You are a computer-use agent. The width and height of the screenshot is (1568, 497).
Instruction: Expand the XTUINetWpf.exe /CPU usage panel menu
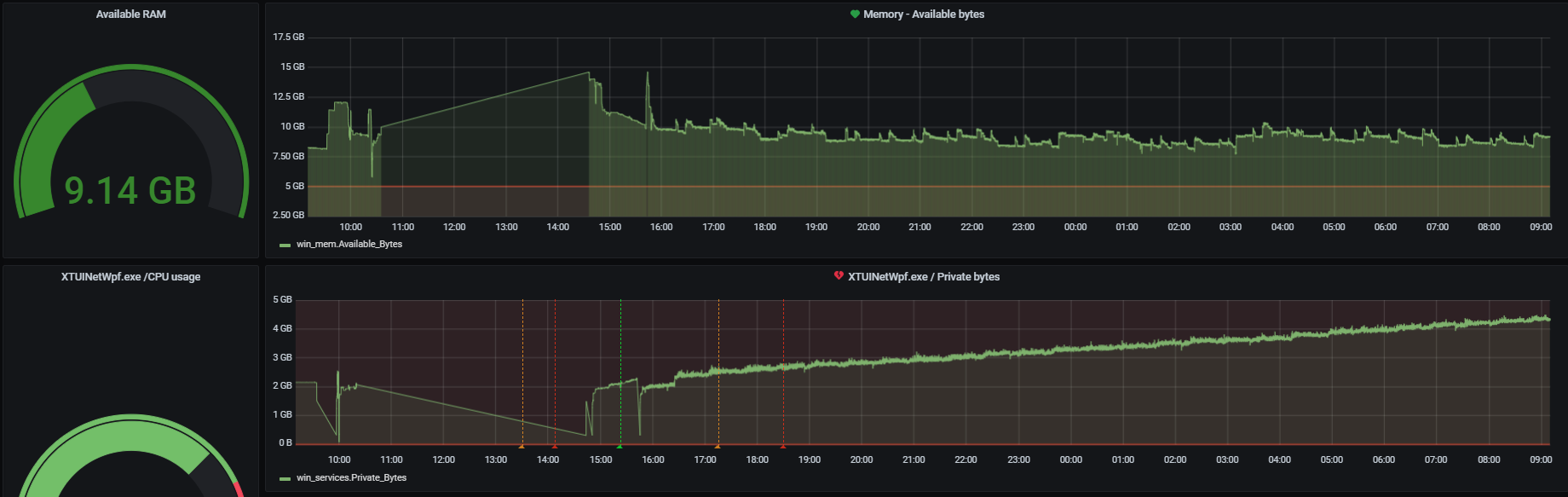[x=130, y=277]
